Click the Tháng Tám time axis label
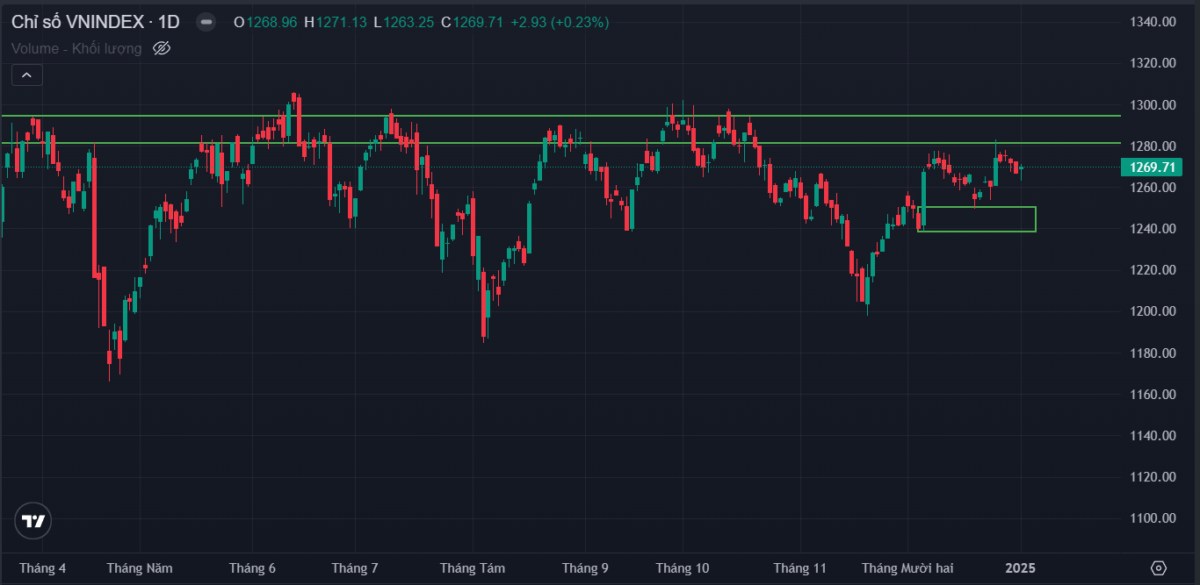This screenshot has height=585, width=1200. pyautogui.click(x=472, y=568)
